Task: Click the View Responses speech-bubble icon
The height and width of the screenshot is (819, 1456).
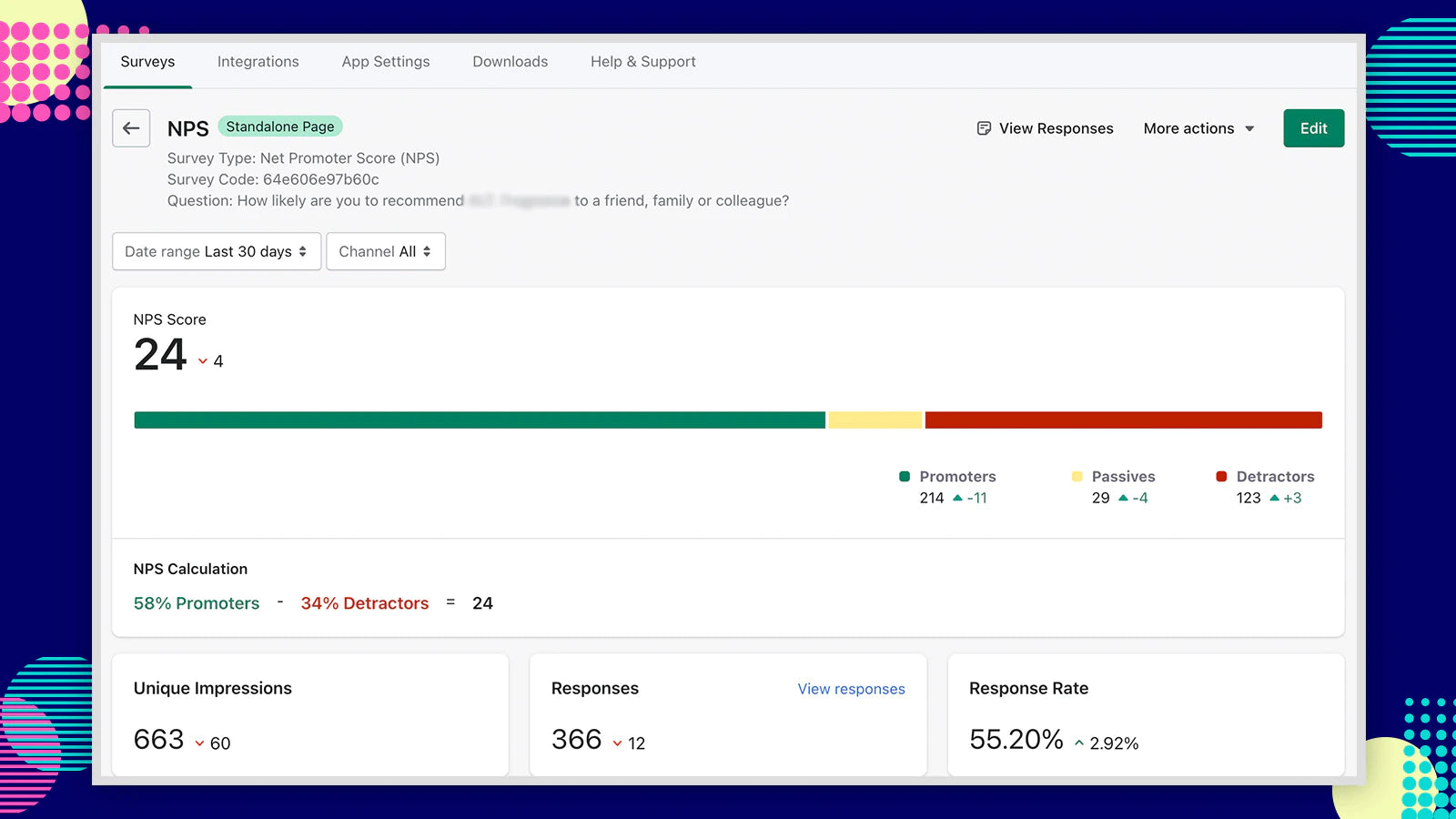Action: coord(985,128)
